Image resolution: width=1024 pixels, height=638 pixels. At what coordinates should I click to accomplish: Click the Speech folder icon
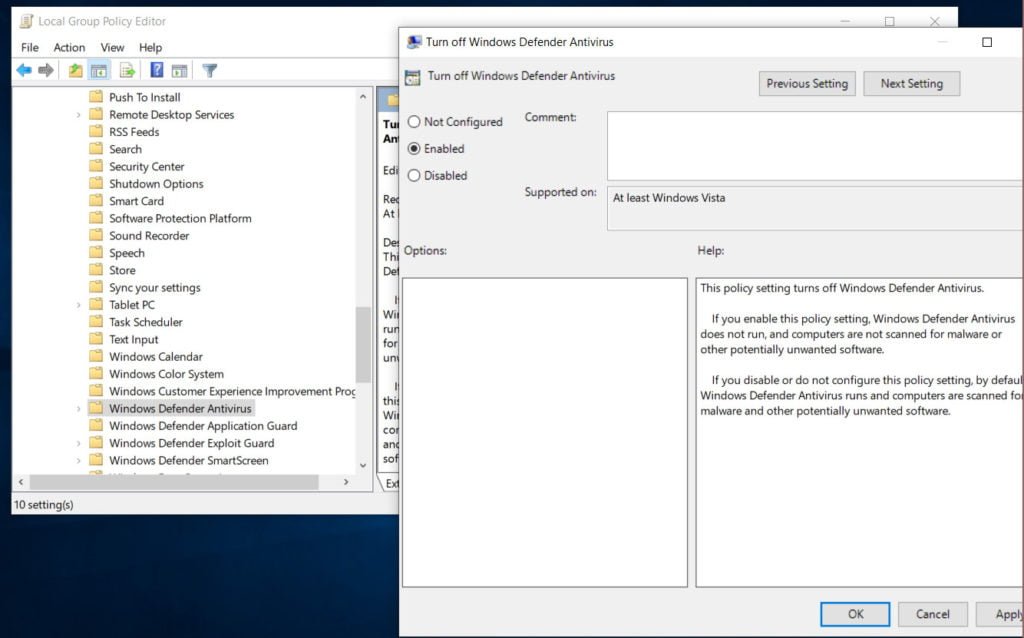(96, 252)
